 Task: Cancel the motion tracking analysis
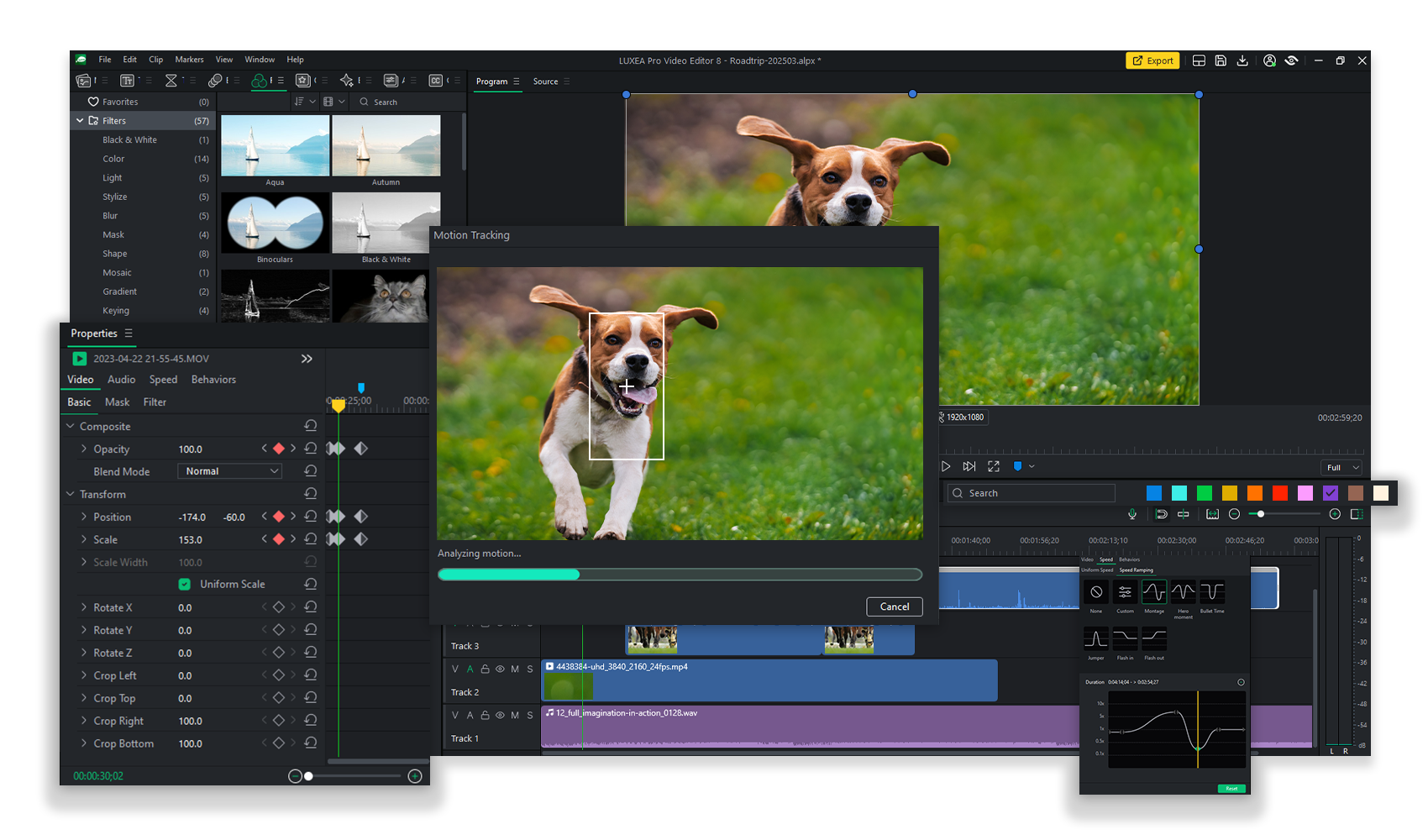click(894, 606)
